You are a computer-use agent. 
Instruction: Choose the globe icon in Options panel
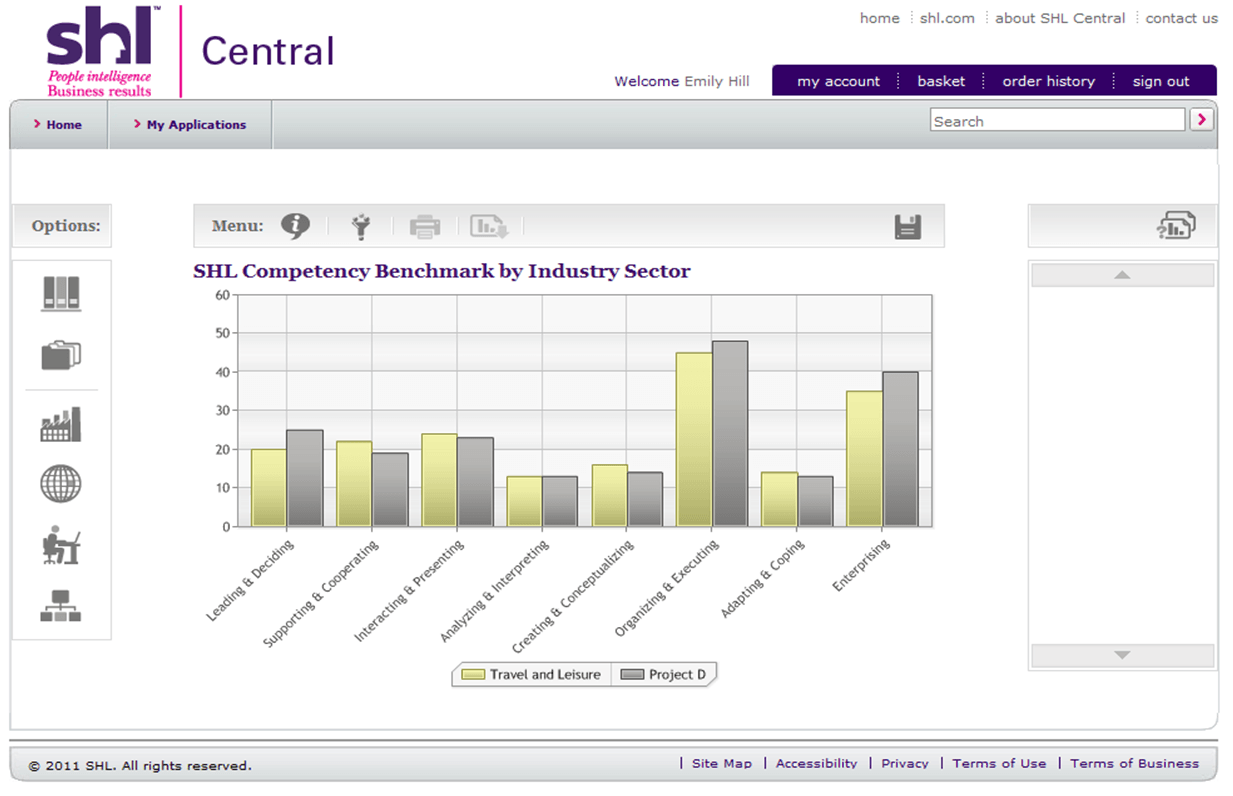[61, 484]
